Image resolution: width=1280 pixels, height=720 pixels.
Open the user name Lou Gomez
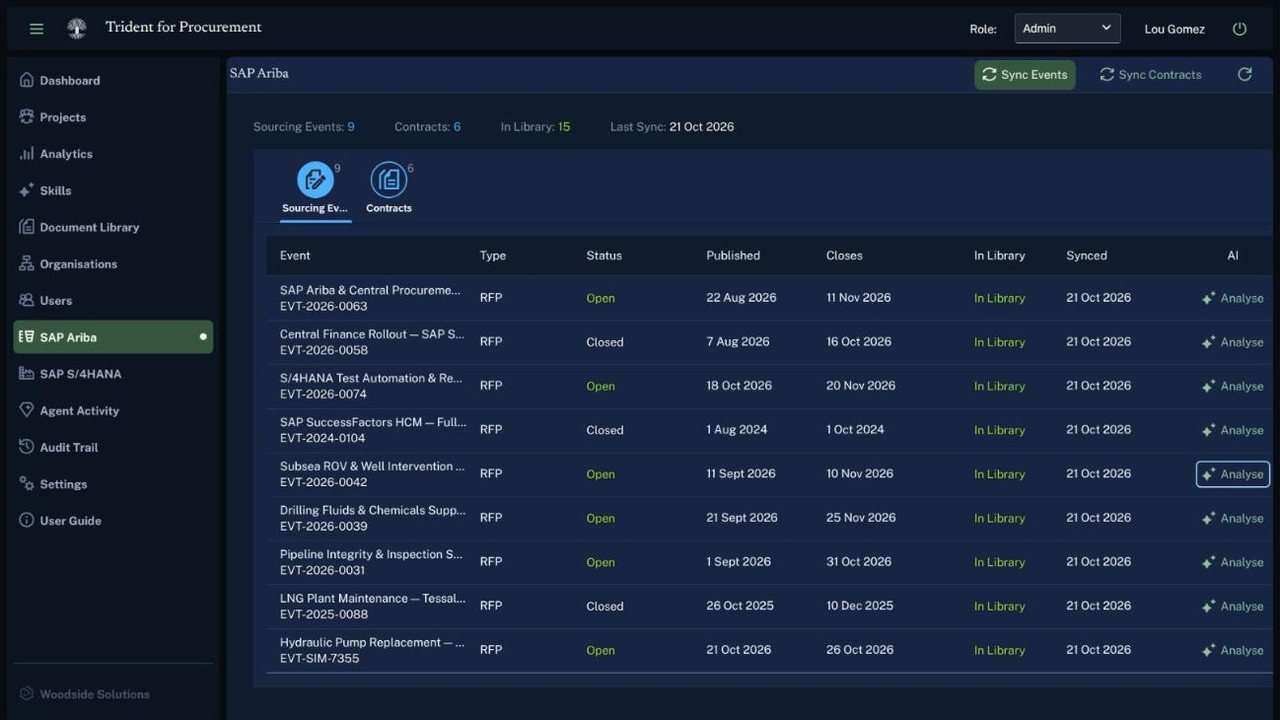(x=1174, y=29)
